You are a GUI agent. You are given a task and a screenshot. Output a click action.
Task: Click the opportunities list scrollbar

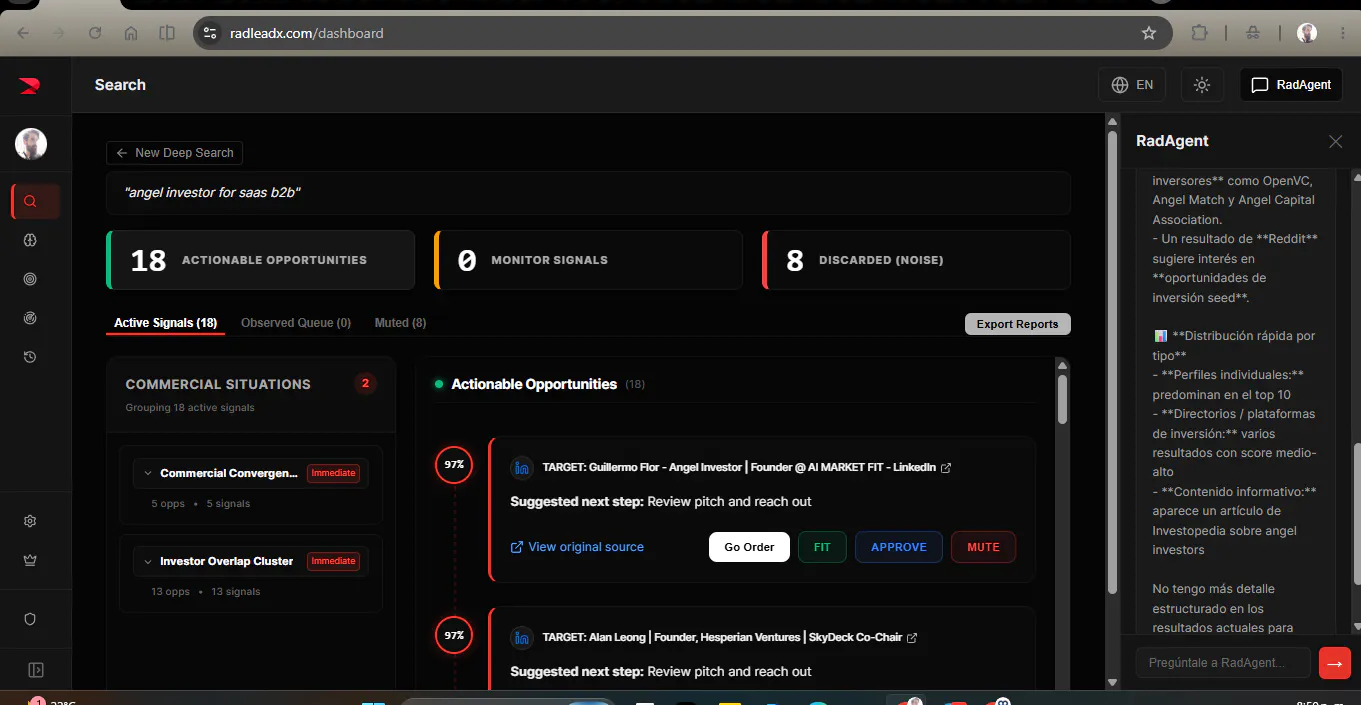click(x=1062, y=398)
